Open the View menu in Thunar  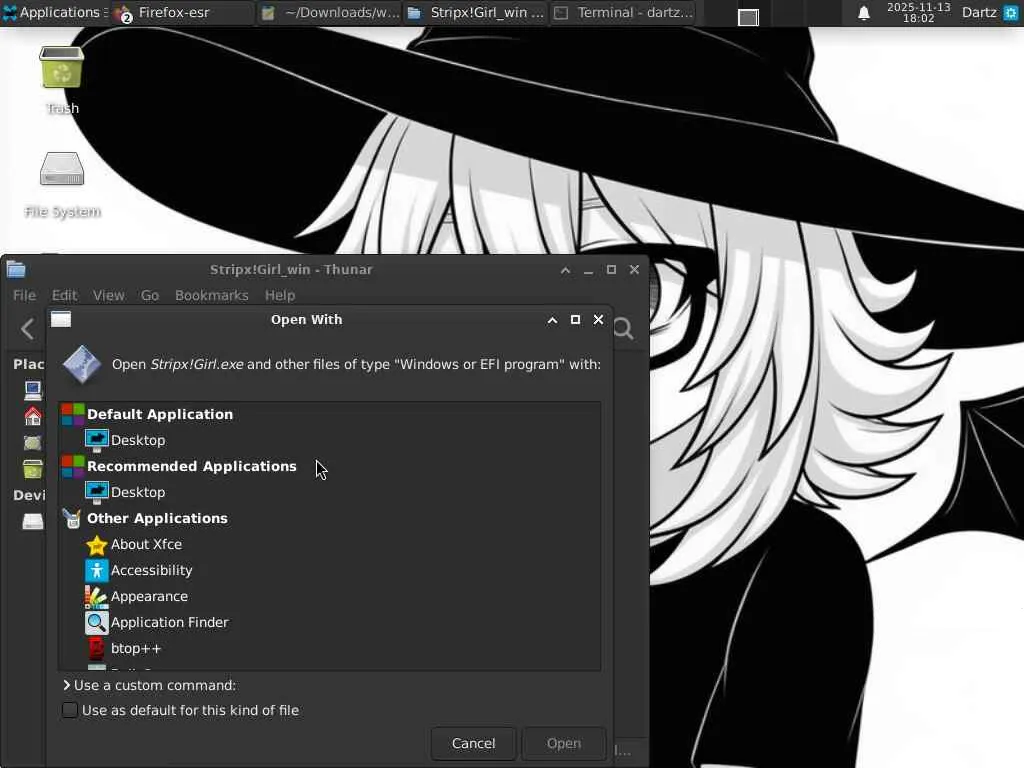coord(108,295)
